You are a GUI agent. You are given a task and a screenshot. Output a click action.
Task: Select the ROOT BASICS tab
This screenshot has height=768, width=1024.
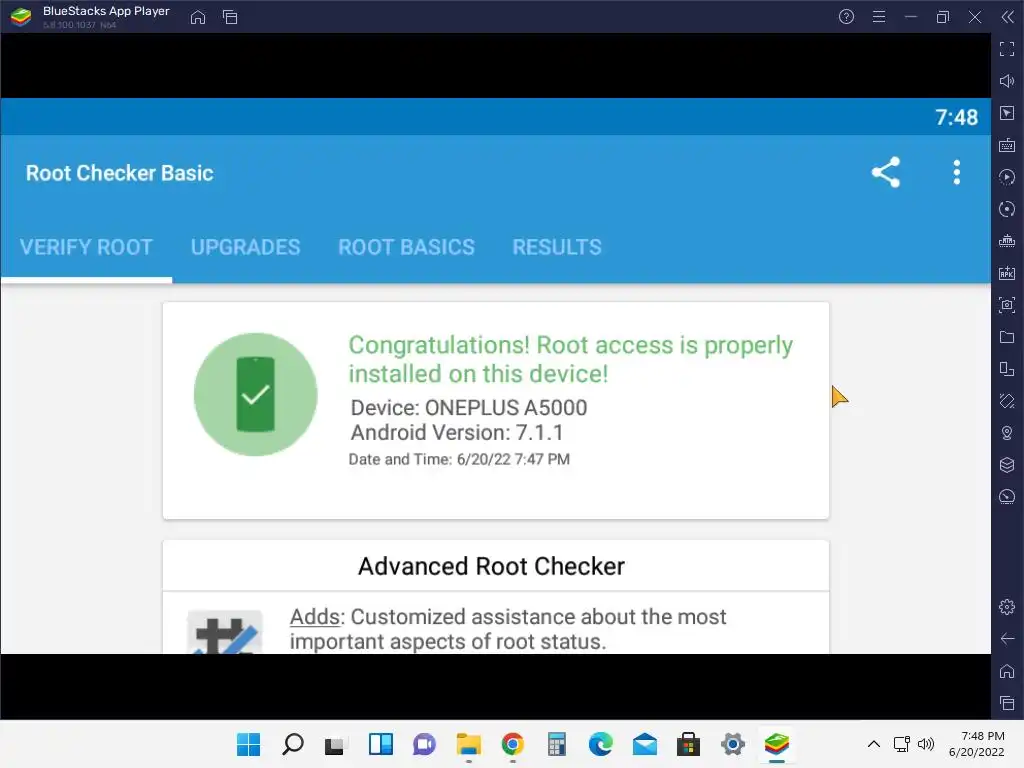(406, 247)
